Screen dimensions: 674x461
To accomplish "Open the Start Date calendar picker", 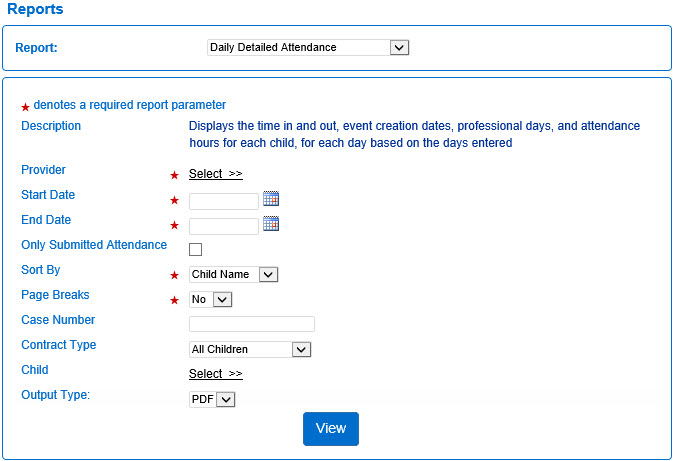I will pos(270,199).
